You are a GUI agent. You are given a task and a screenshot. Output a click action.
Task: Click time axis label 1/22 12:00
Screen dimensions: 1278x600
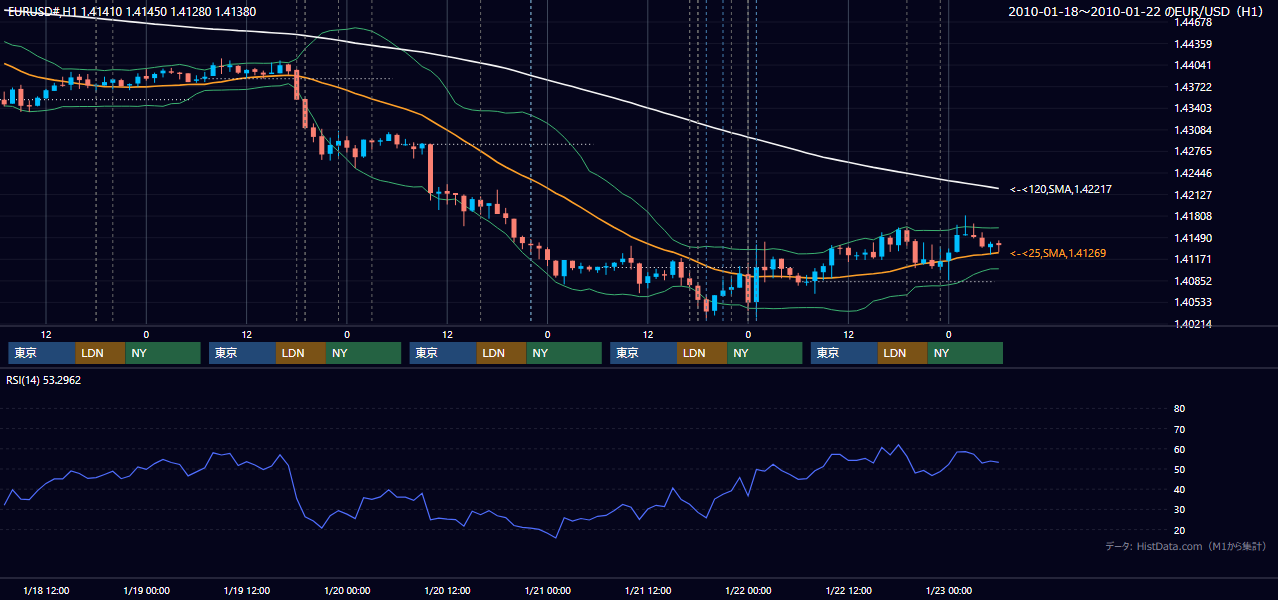849,591
